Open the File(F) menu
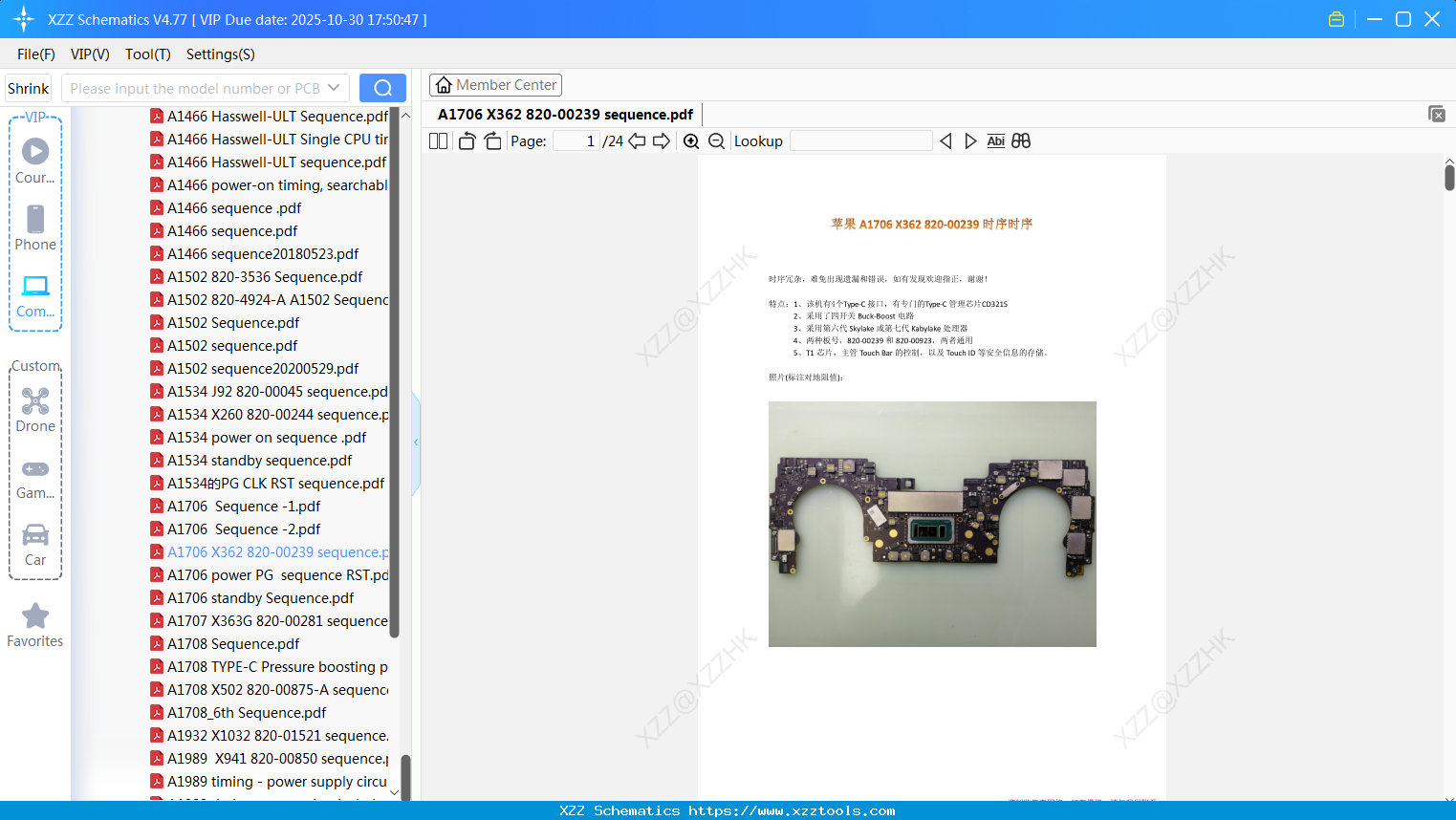The image size is (1456, 820). click(x=36, y=54)
